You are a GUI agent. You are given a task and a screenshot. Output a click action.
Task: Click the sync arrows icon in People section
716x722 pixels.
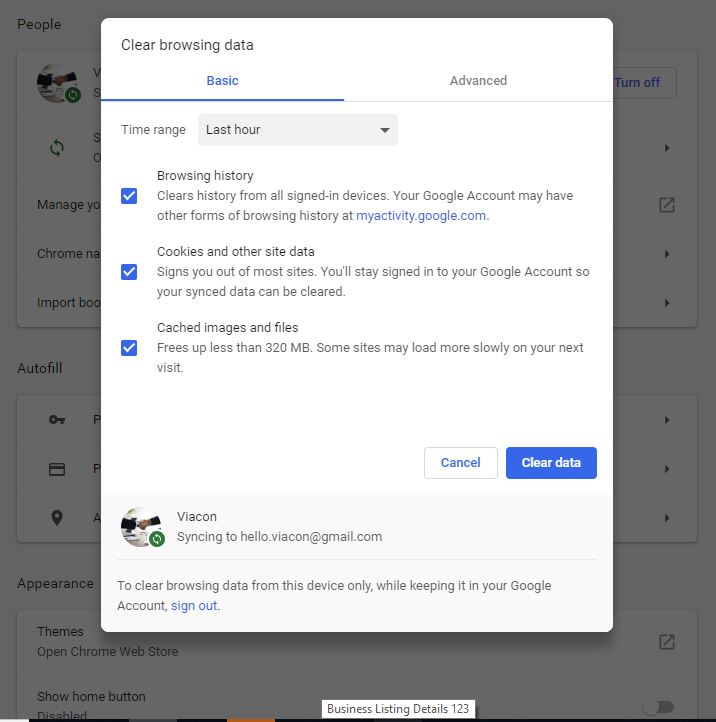pyautogui.click(x=57, y=148)
